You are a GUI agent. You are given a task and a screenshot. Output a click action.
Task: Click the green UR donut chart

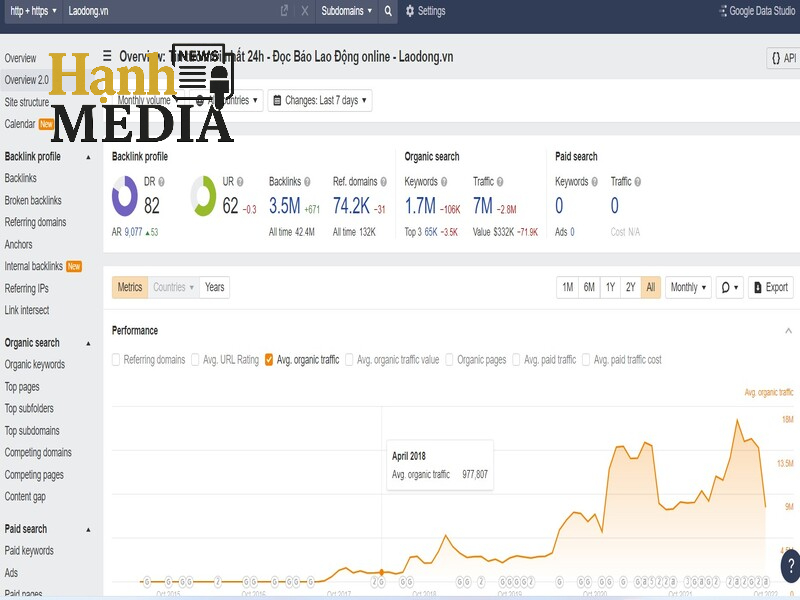pyautogui.click(x=204, y=196)
